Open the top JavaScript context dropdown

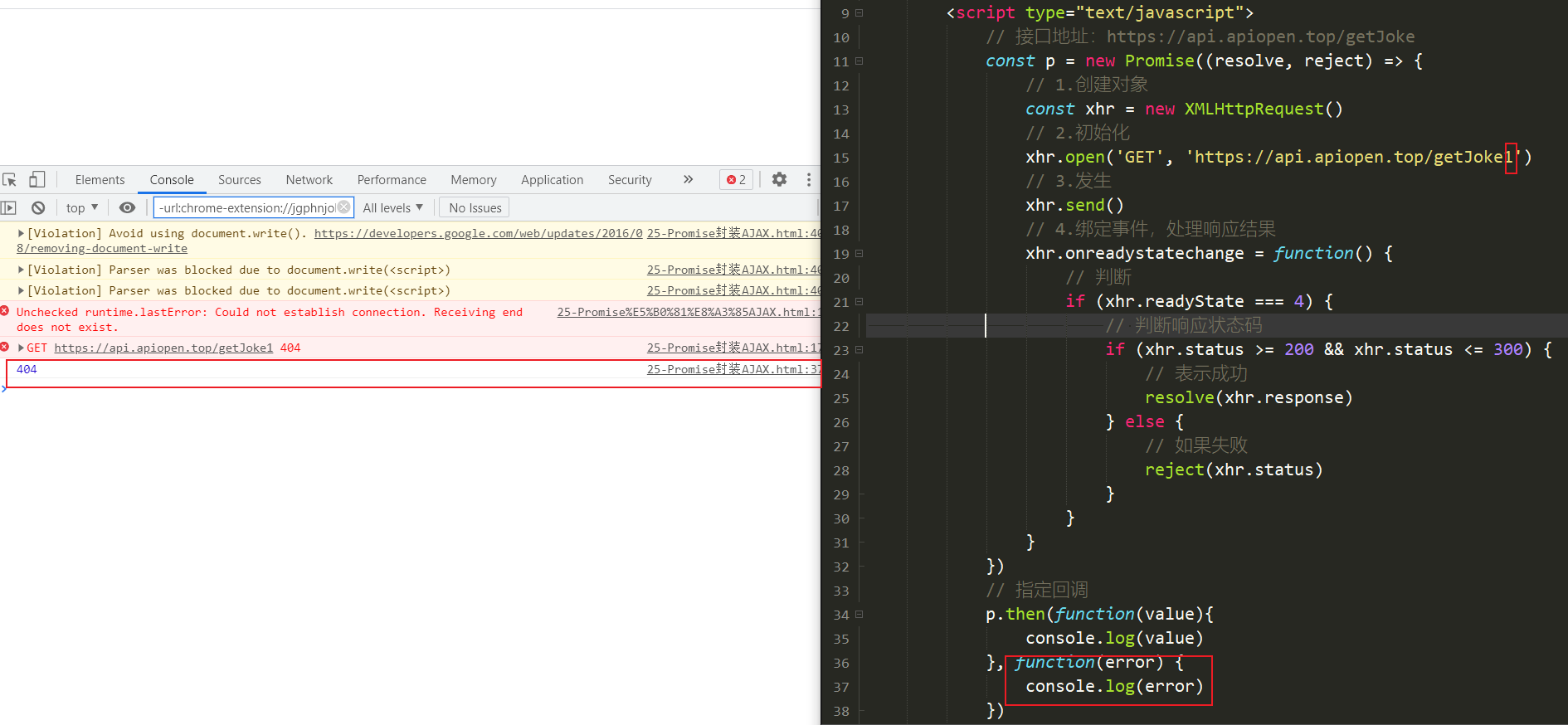[x=82, y=207]
